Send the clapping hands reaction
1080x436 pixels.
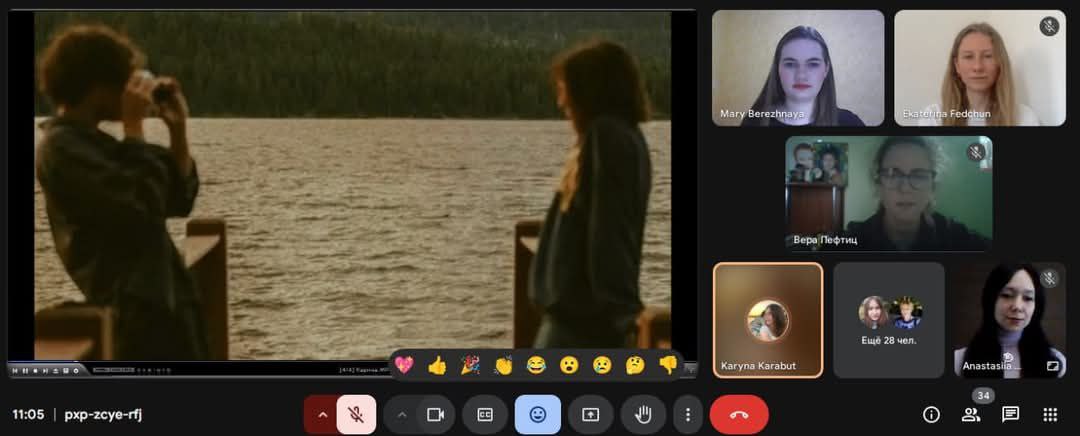503,365
